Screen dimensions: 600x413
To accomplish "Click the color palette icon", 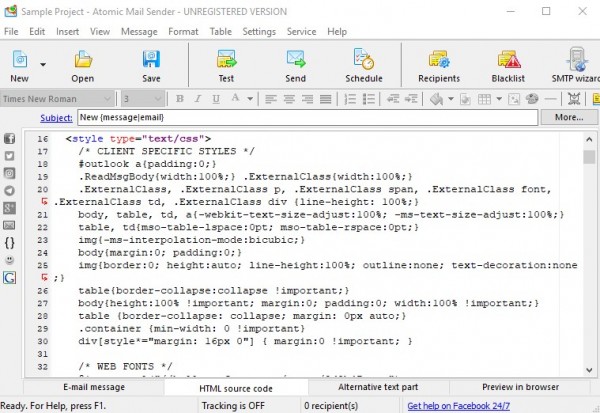I will (x=532, y=99).
